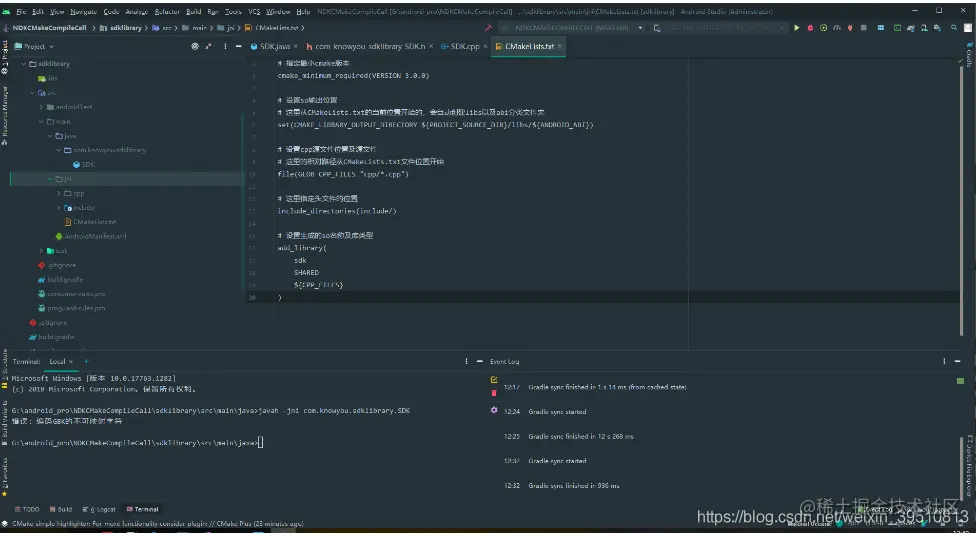Open Resource Manager side tab

(x=4, y=115)
